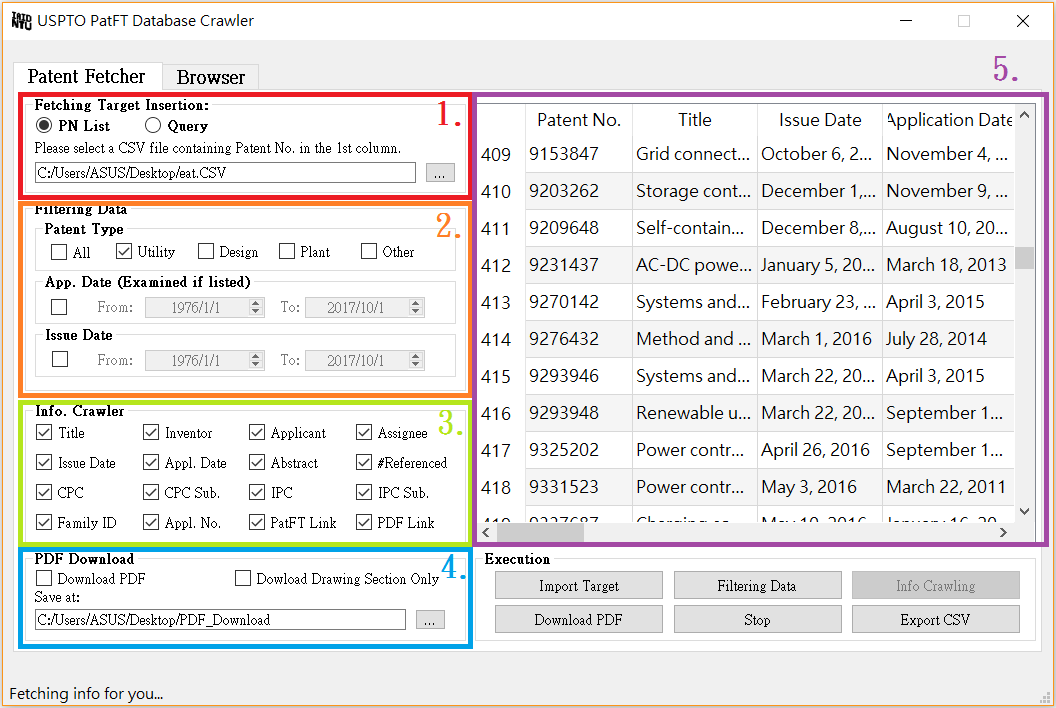The height and width of the screenshot is (708, 1056).
Task: Click Issue Date To date field
Action: (364, 360)
